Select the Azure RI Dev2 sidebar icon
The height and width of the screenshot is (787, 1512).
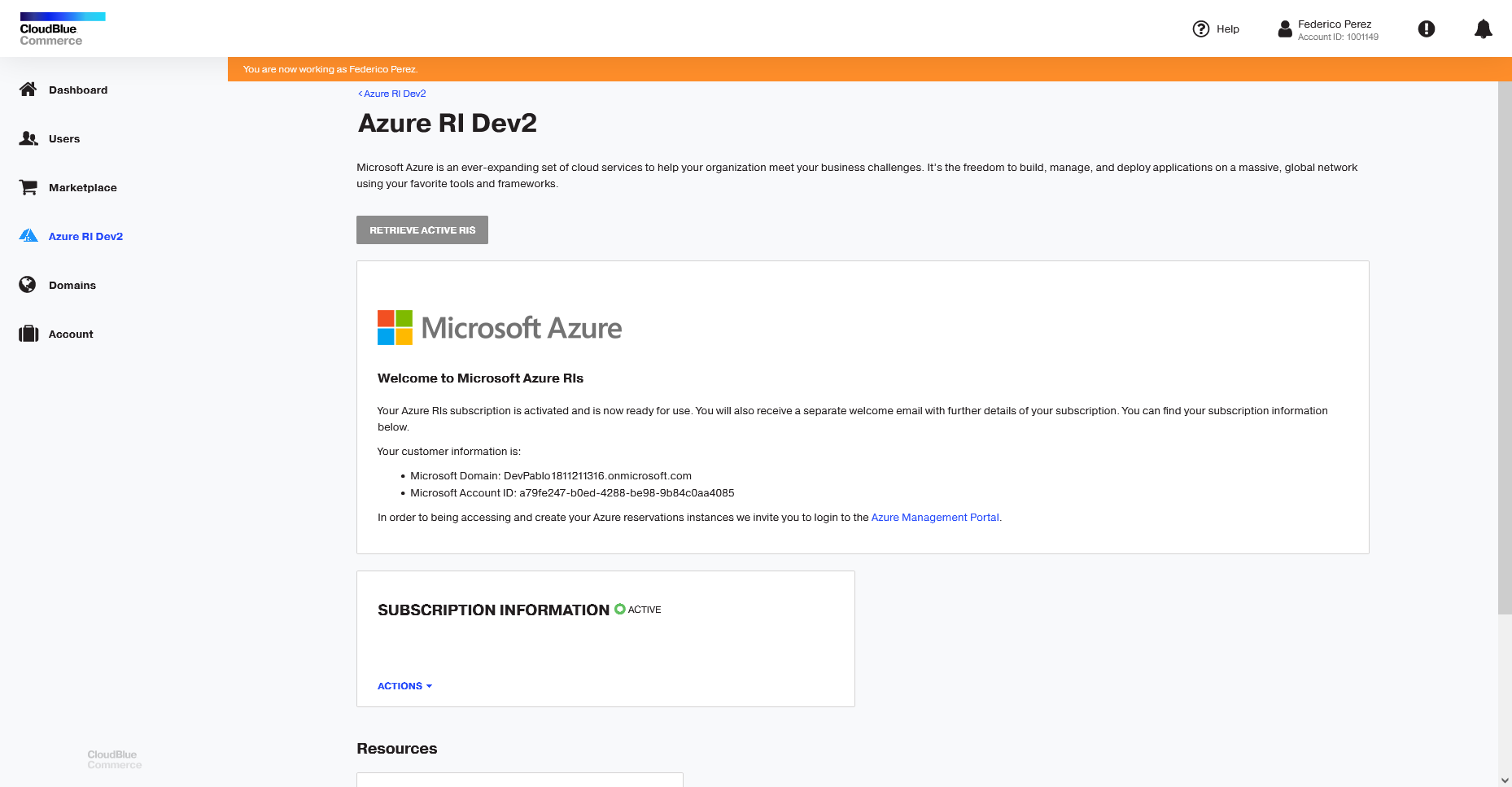[28, 236]
